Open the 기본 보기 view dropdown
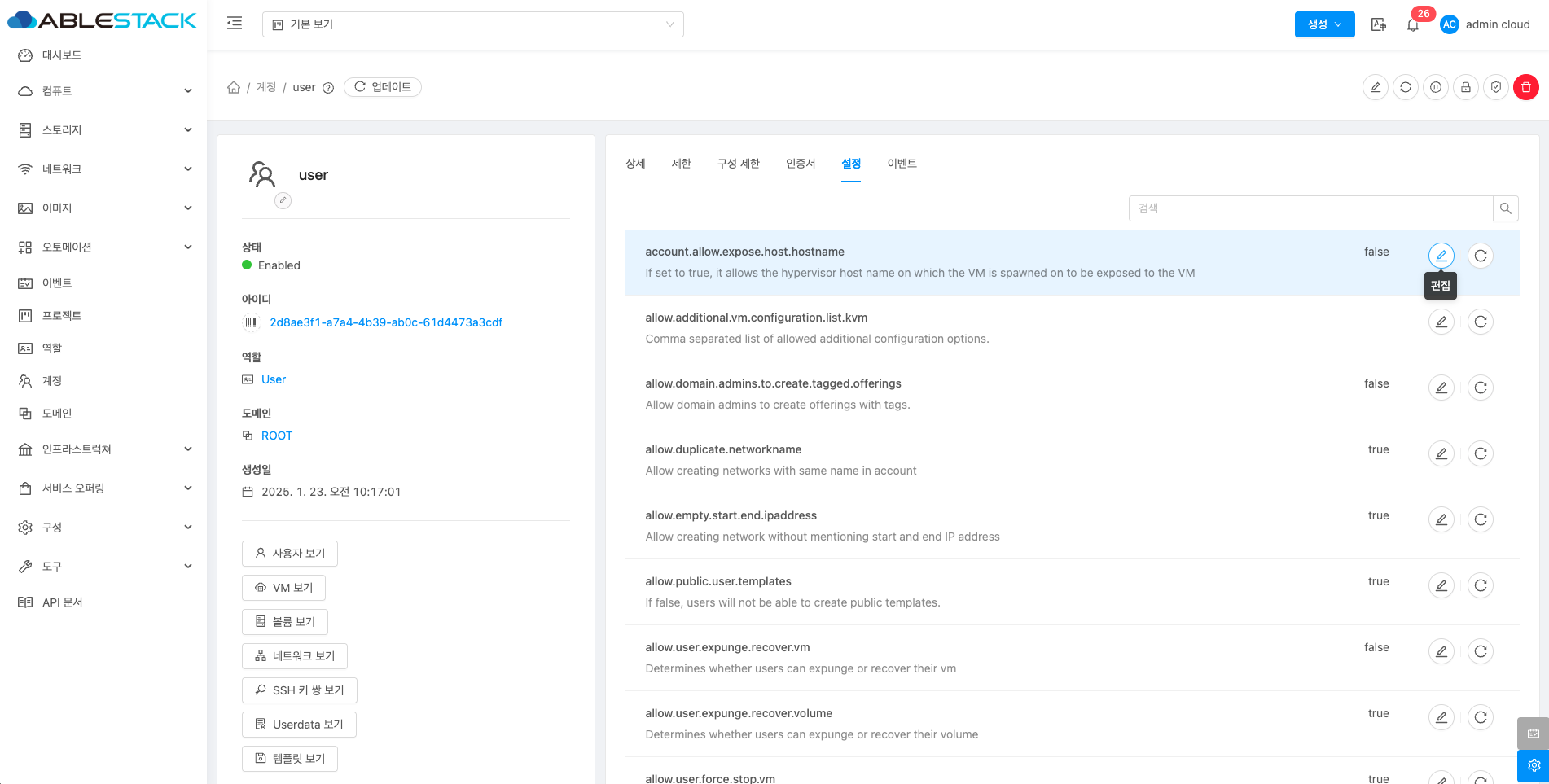1549x784 pixels. (x=472, y=24)
